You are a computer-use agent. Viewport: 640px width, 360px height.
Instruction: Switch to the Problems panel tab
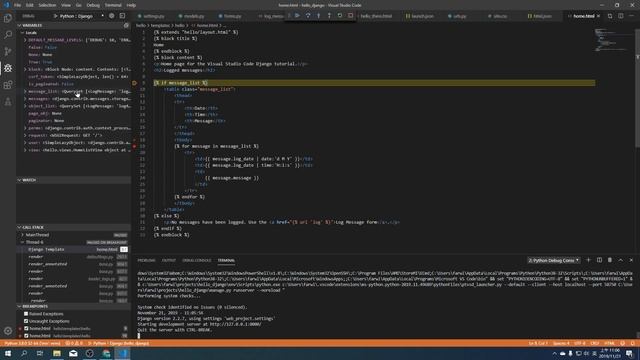(x=146, y=260)
